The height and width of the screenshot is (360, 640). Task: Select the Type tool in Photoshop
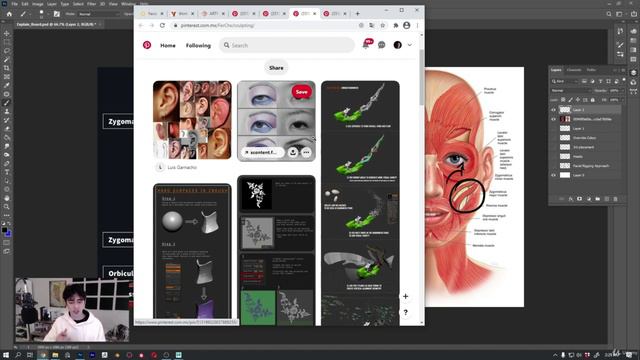(7, 172)
